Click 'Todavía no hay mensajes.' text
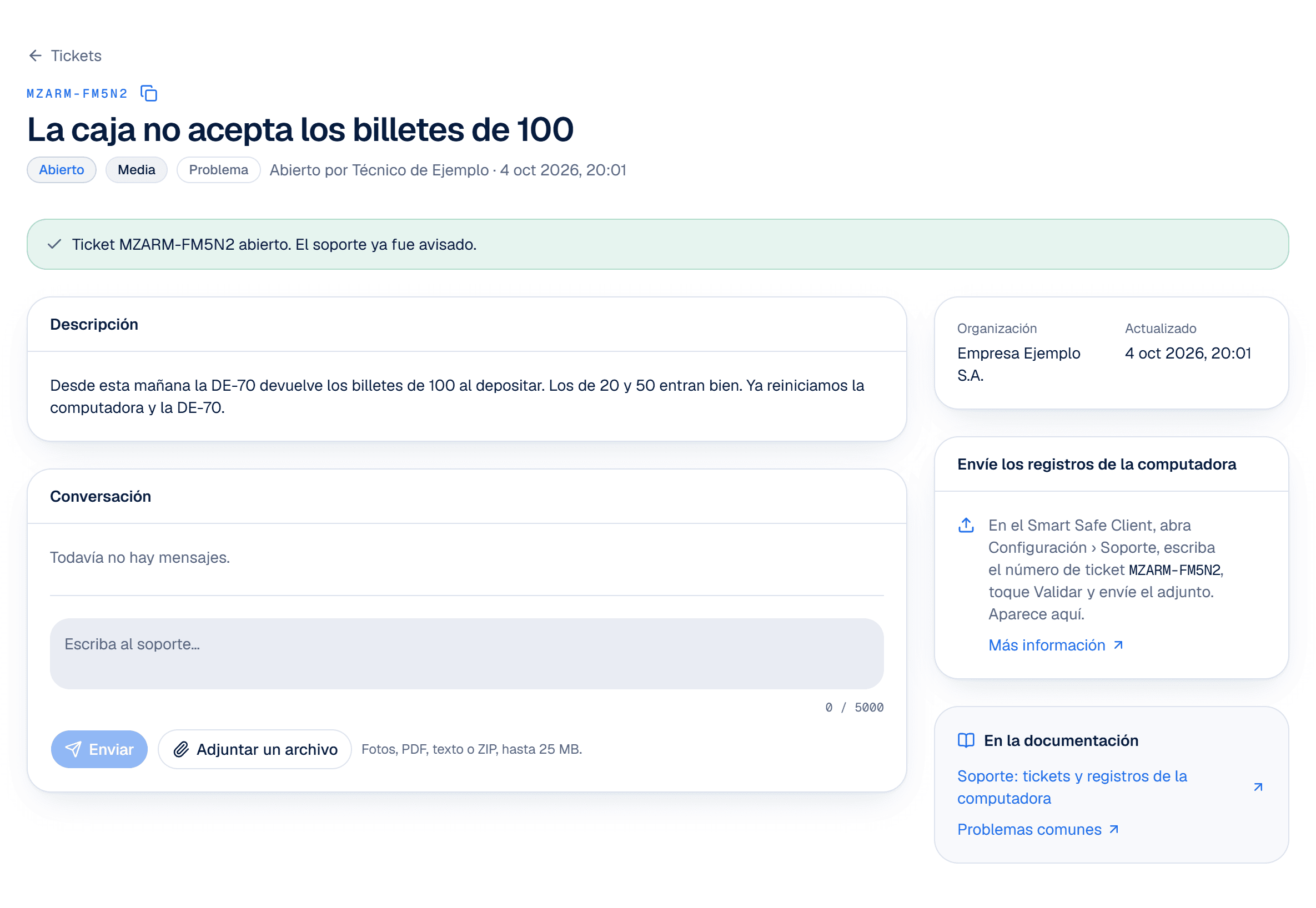The height and width of the screenshot is (908, 1316). click(x=140, y=558)
